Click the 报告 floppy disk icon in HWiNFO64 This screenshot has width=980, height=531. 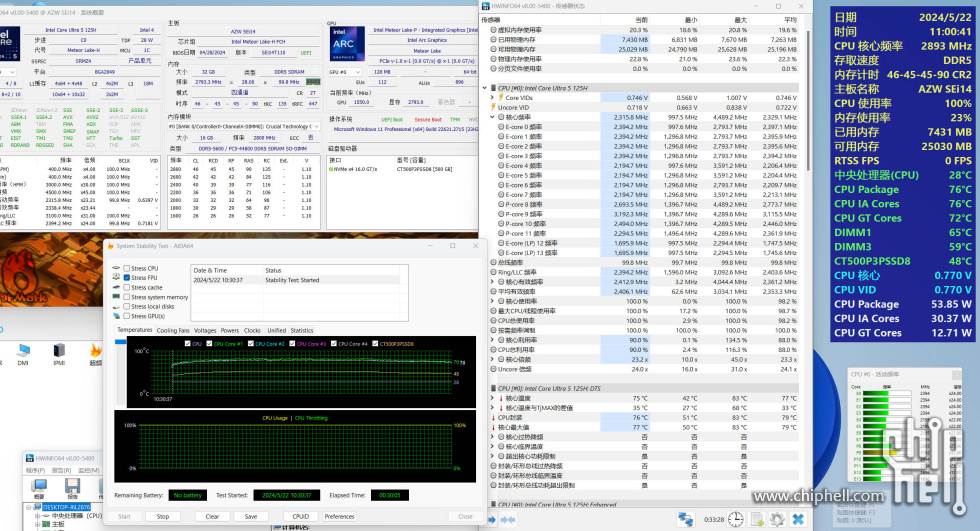click(x=72, y=485)
